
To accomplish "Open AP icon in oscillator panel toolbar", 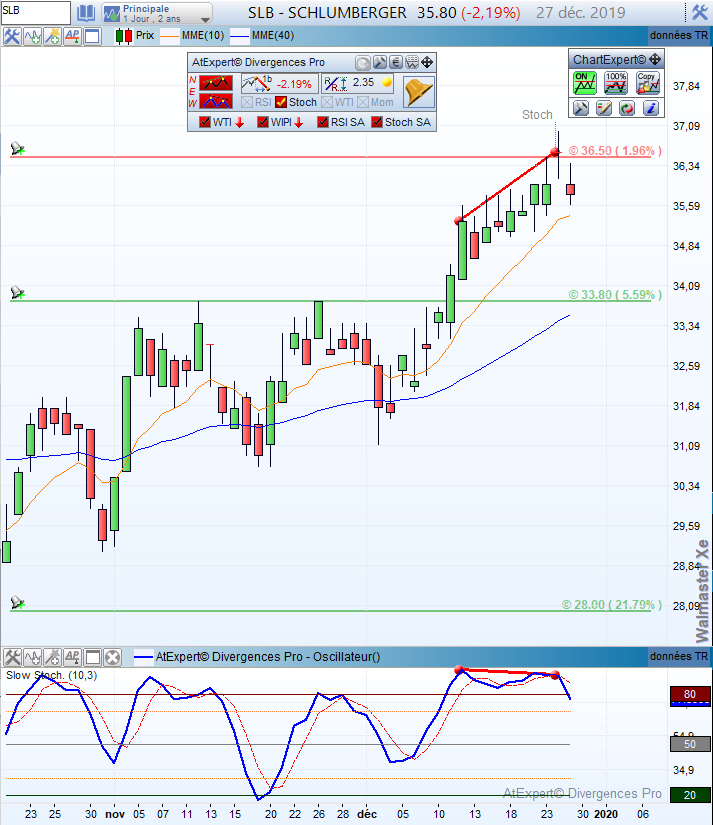I will (72, 657).
